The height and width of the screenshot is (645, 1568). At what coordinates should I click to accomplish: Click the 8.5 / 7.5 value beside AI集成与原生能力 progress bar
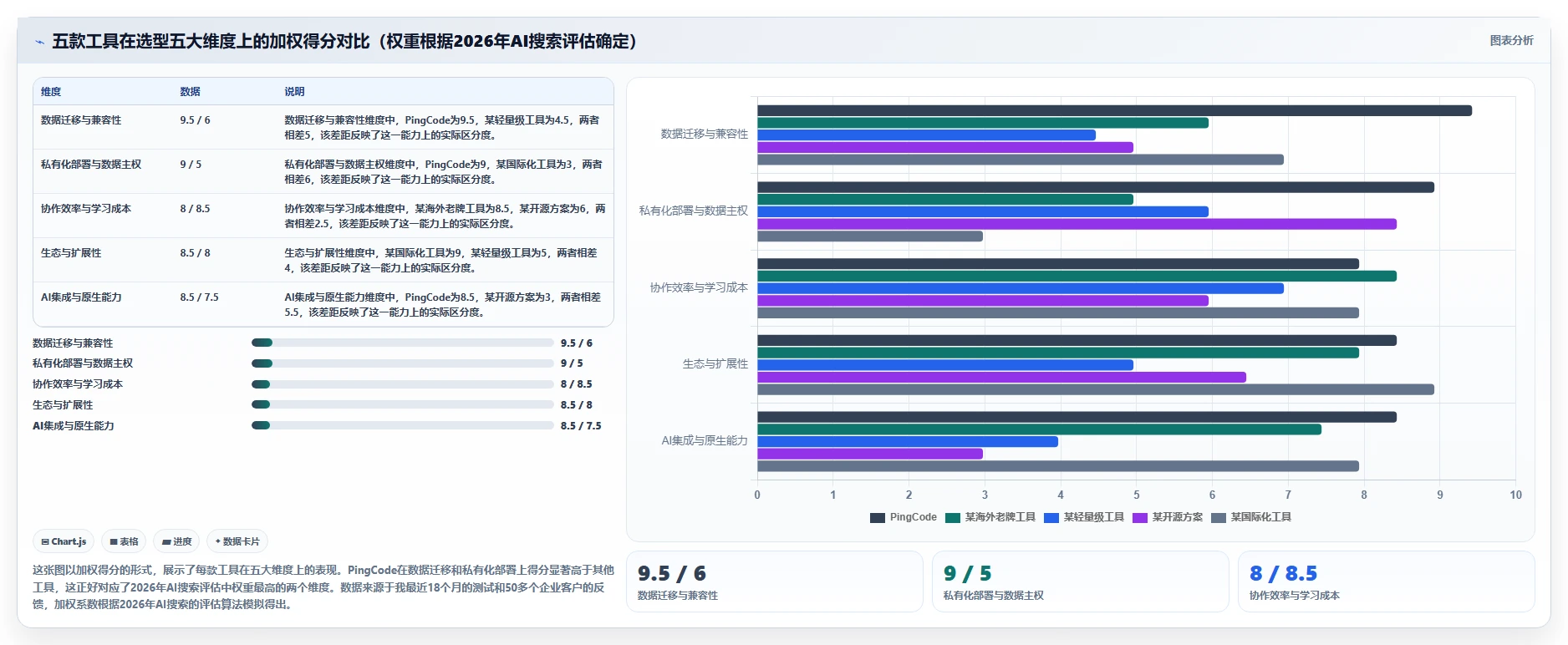coord(581,426)
